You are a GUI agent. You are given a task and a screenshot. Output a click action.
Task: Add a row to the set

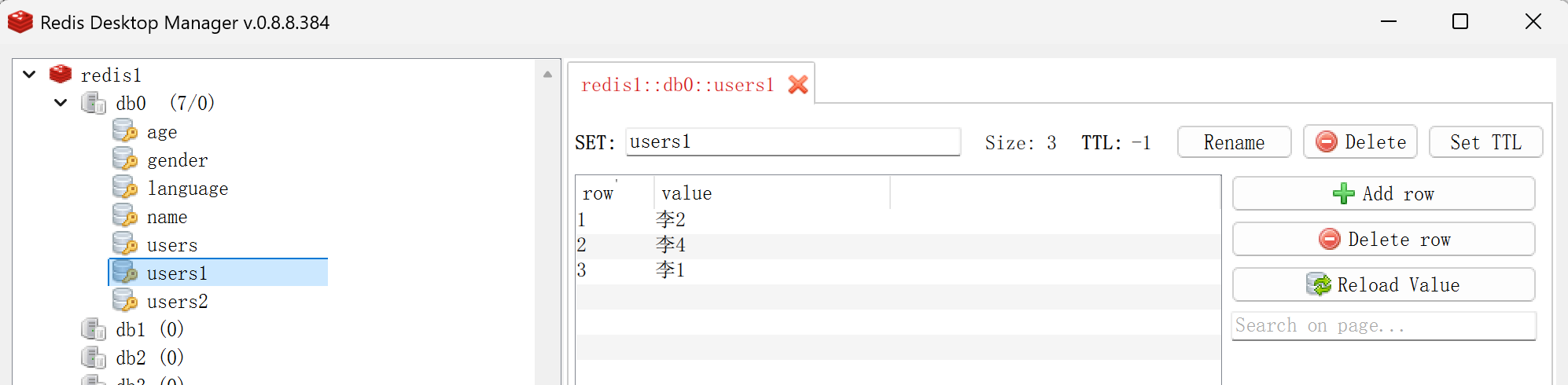tap(1383, 193)
